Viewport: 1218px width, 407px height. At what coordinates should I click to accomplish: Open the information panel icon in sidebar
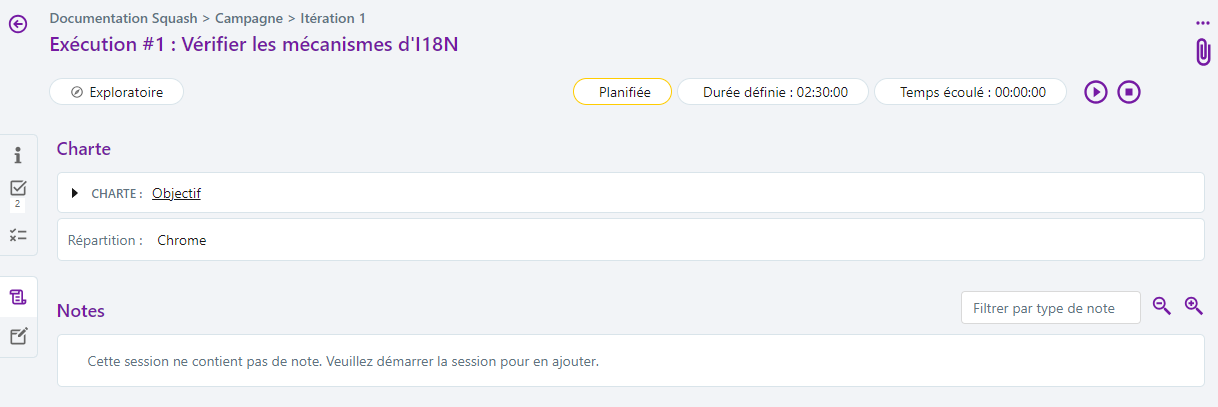click(18, 156)
